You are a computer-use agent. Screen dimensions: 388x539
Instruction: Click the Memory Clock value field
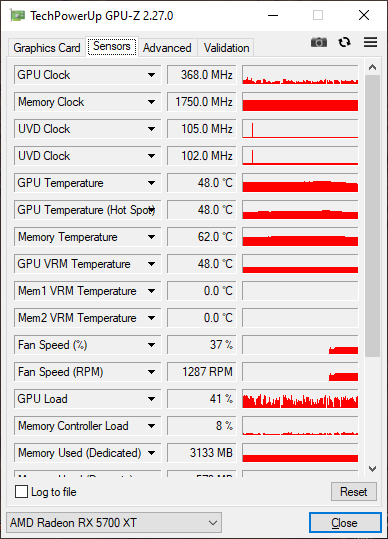(202, 102)
